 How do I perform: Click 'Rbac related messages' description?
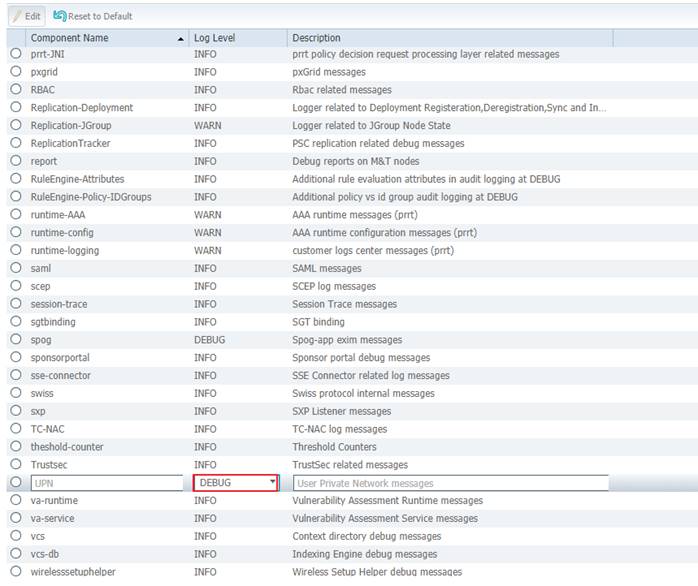click(x=342, y=90)
